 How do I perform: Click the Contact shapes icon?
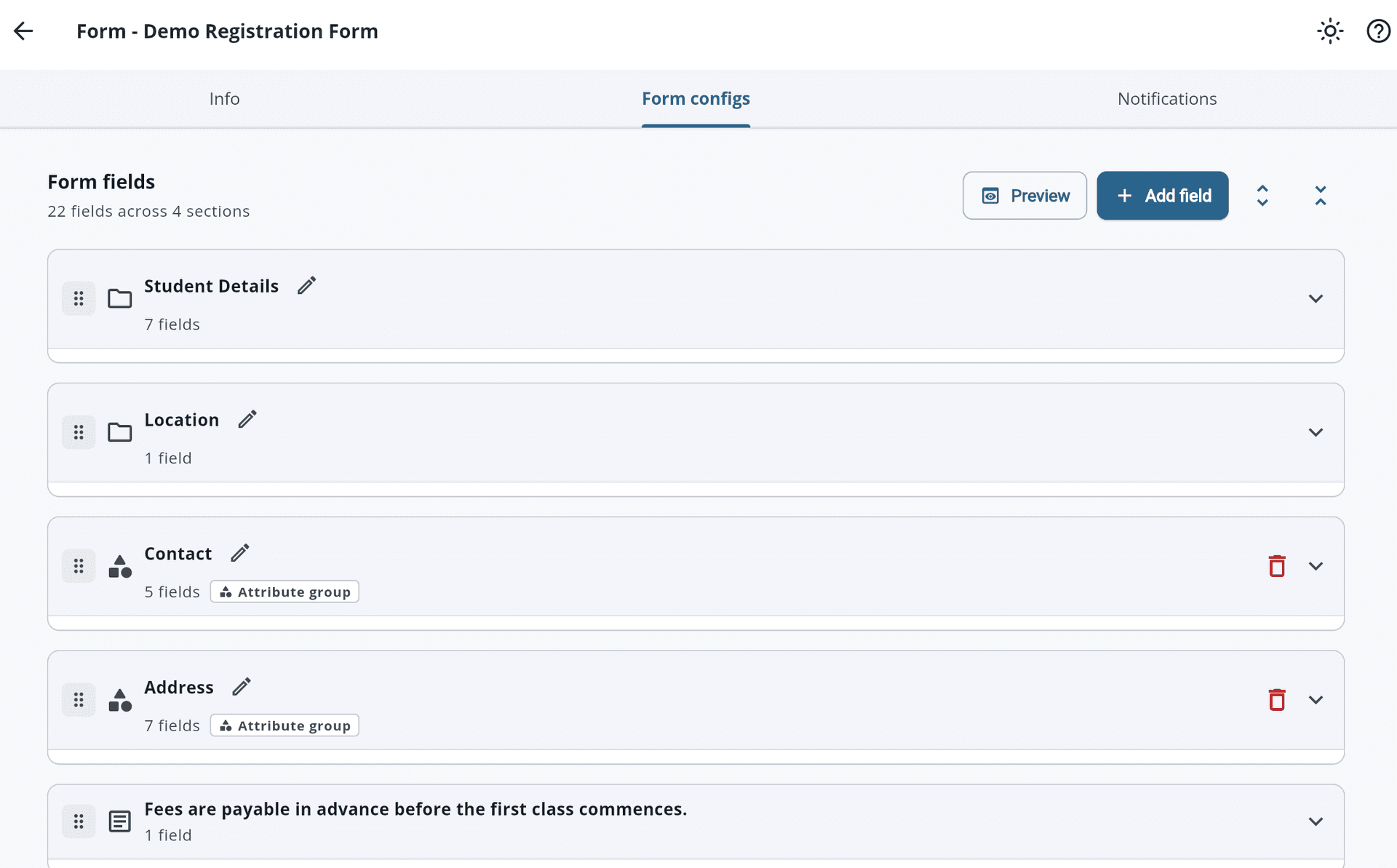pos(120,566)
